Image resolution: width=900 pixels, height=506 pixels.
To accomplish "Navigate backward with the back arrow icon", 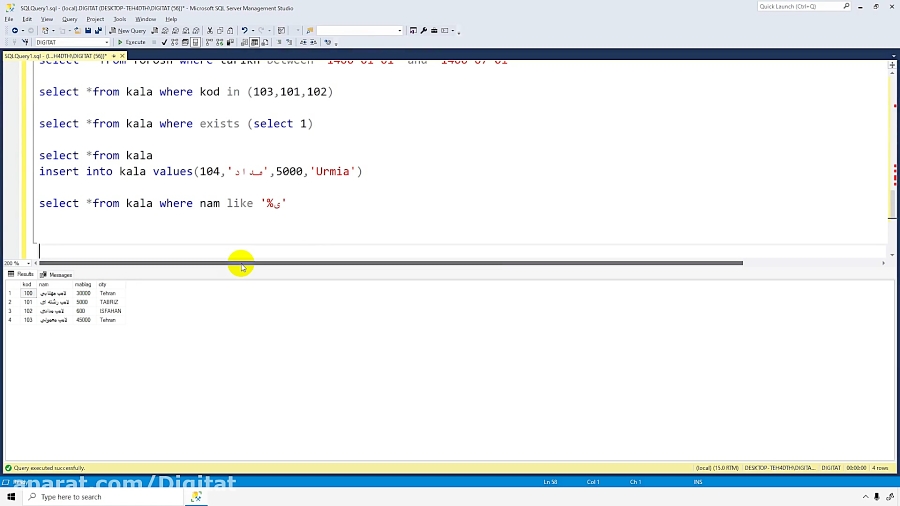I will click(x=14, y=30).
